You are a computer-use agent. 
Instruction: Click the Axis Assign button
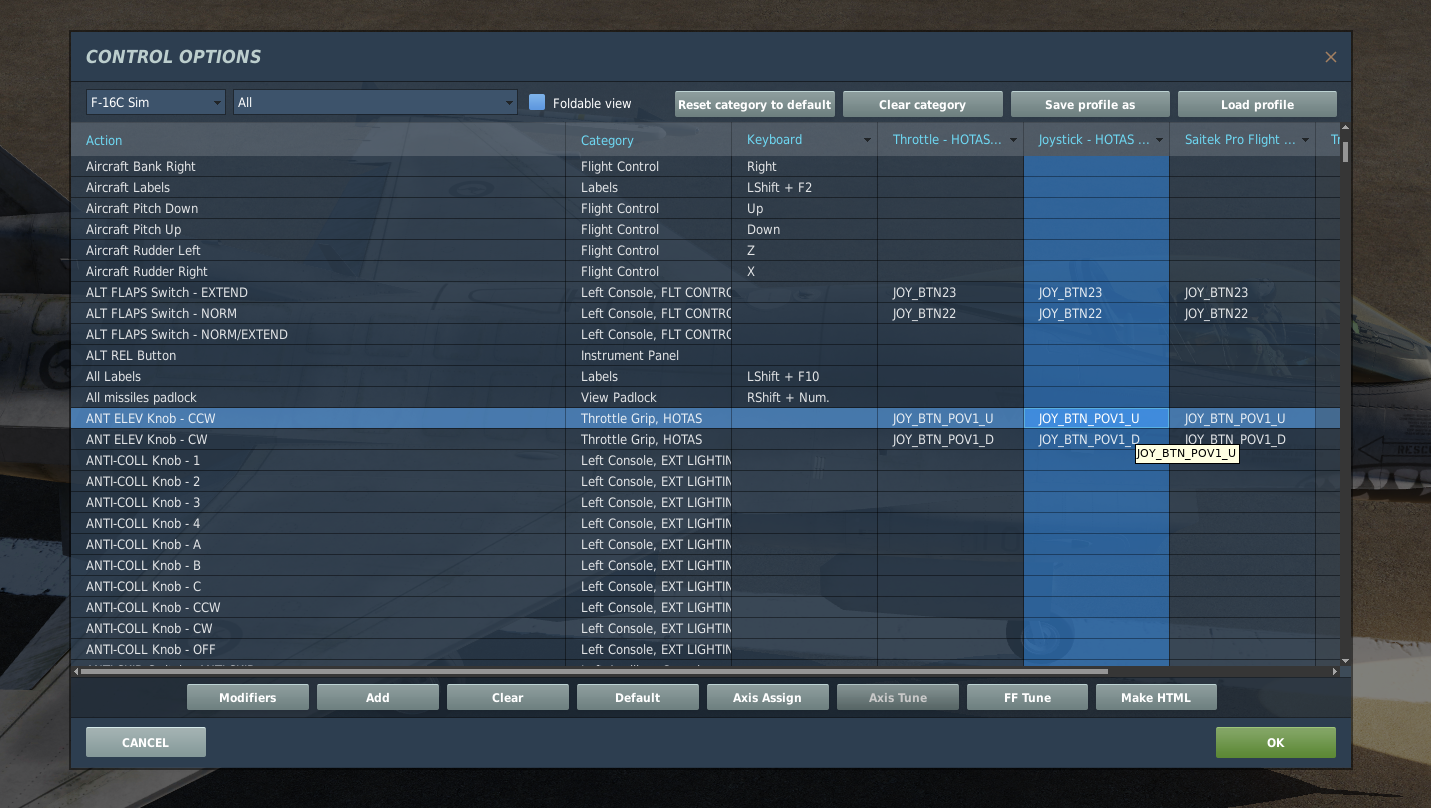point(767,697)
